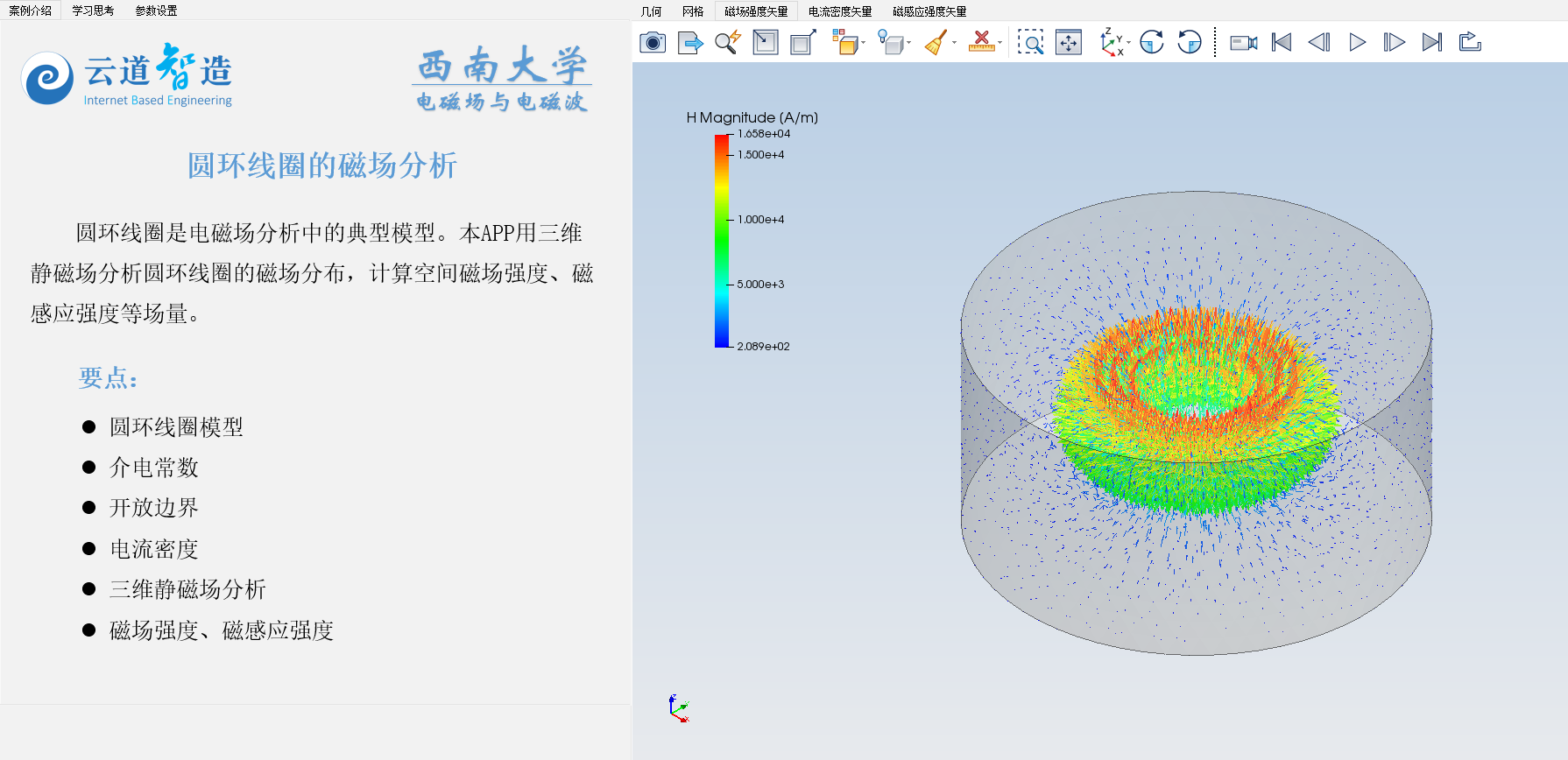Screen dimensions: 1568x760
Task: Click the bullet text 磁场强度、磁感应强度
Action: (x=222, y=630)
